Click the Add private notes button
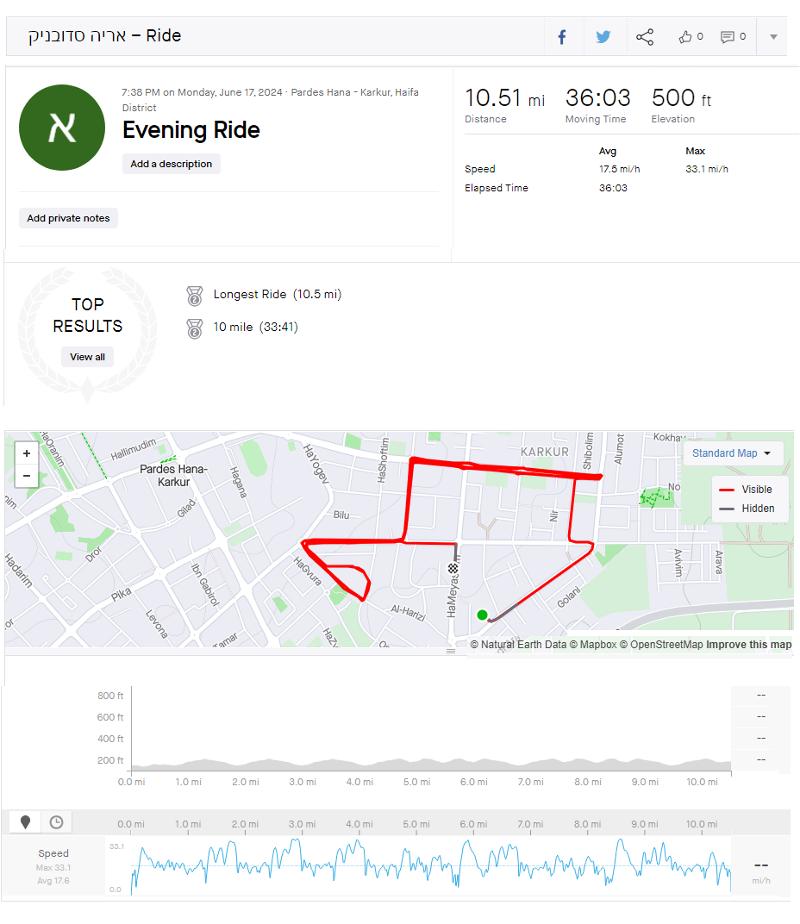Screen dimensions: 800x924 (68, 218)
